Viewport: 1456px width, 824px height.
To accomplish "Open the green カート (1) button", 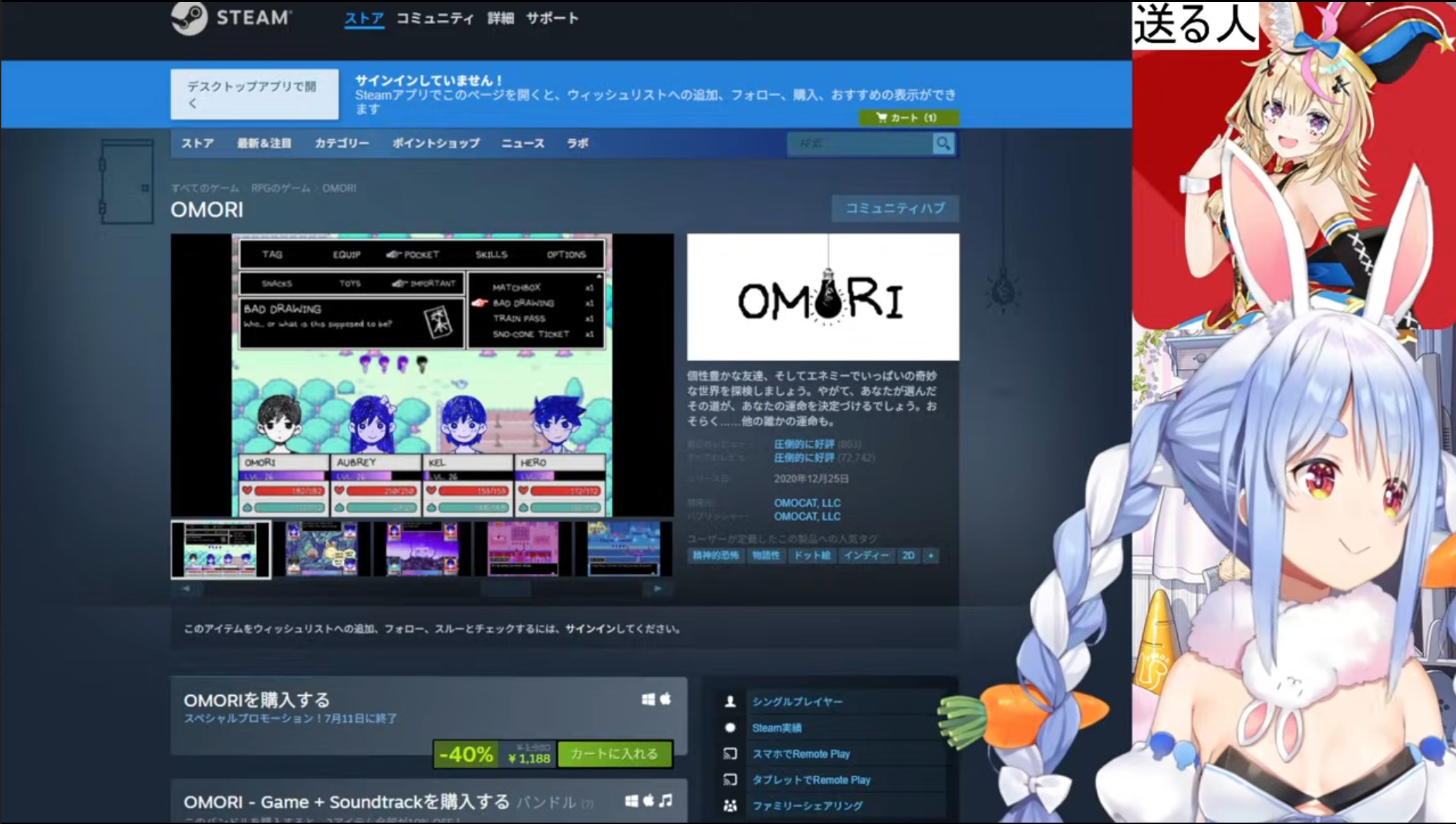I will pyautogui.click(x=909, y=117).
